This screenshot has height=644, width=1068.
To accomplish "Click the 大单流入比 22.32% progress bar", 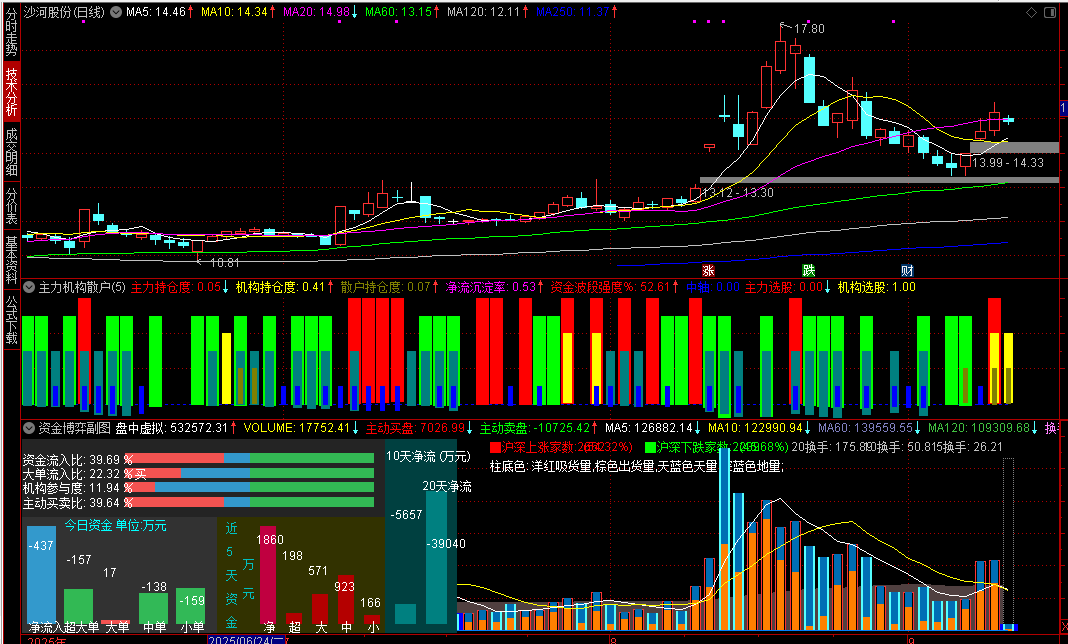I will [x=249, y=473].
